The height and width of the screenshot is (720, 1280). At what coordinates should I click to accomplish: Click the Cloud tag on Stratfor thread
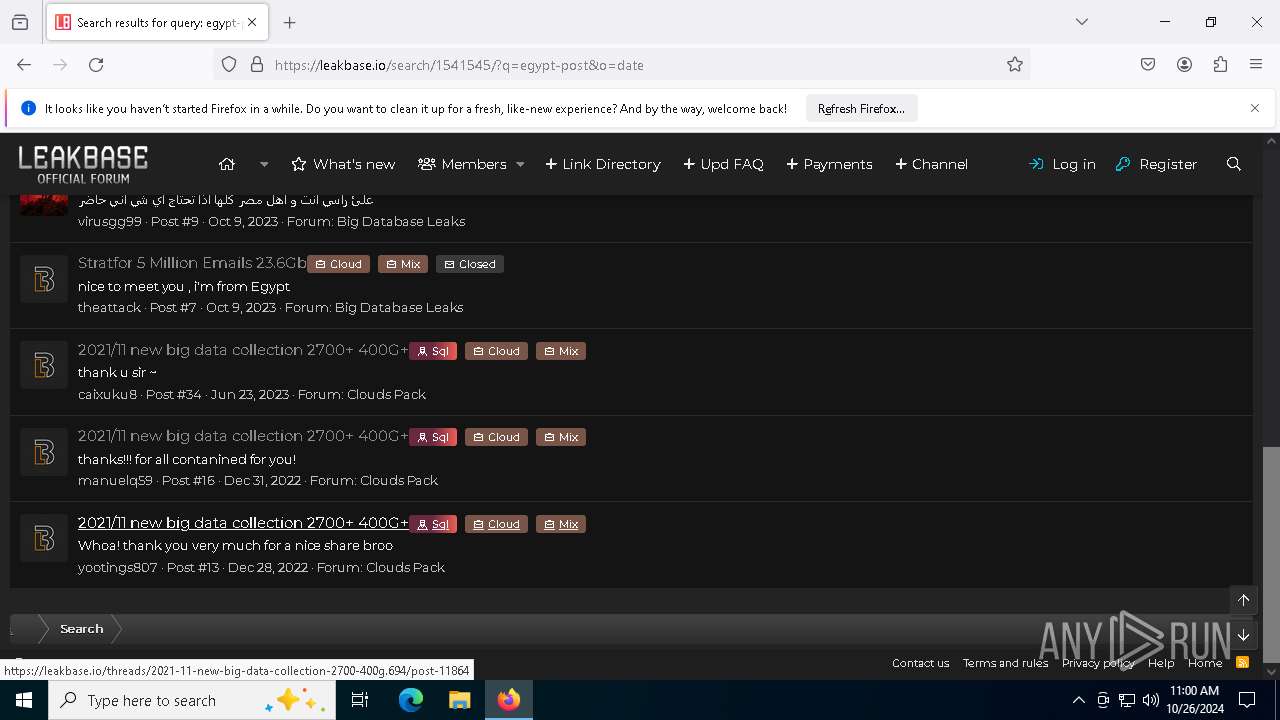point(338,264)
